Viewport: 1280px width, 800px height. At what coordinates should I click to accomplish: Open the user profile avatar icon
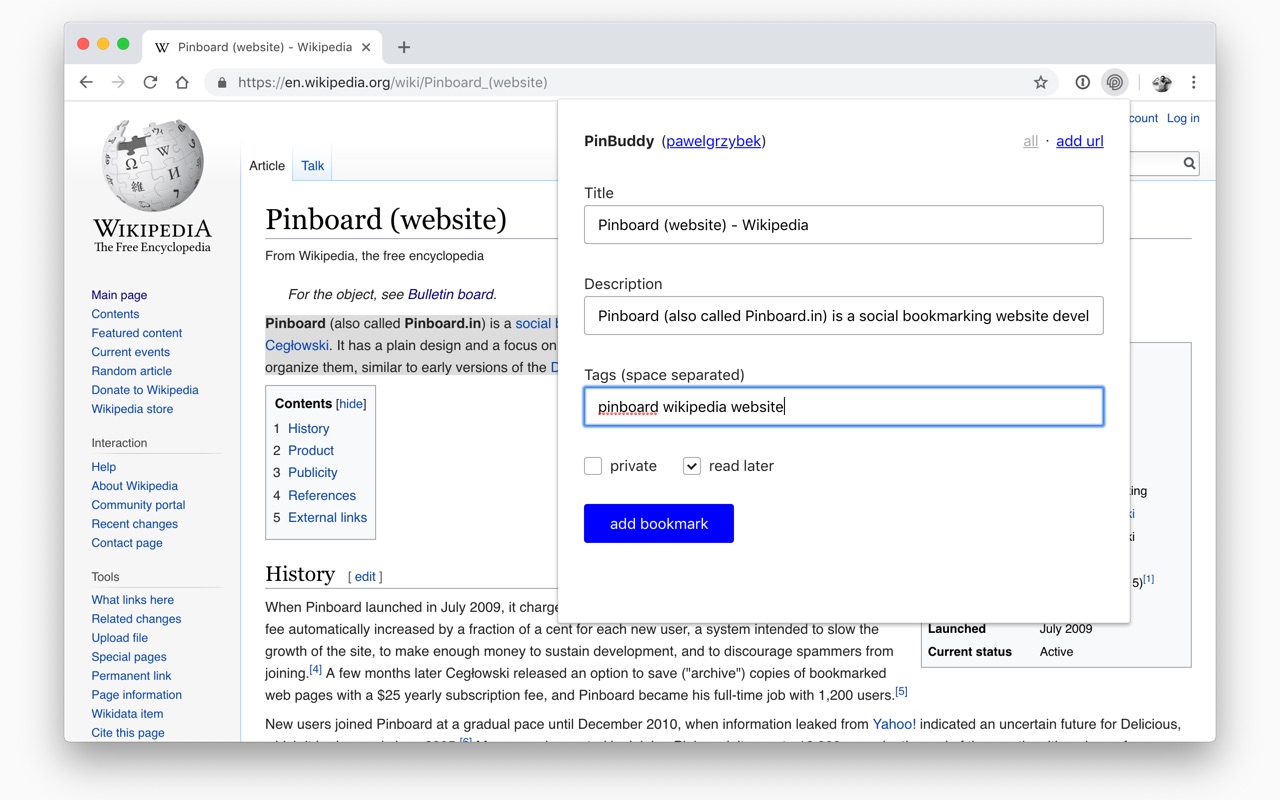1161,83
